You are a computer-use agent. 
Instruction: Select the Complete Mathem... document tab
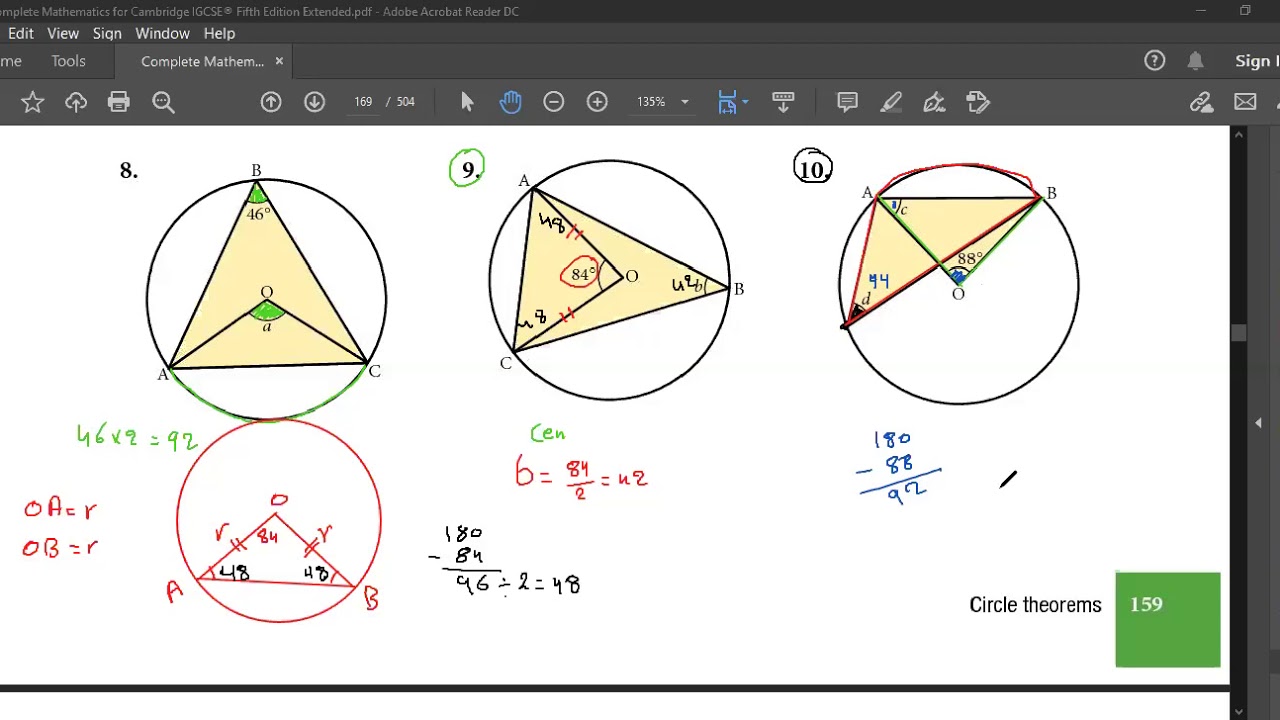[x=202, y=61]
